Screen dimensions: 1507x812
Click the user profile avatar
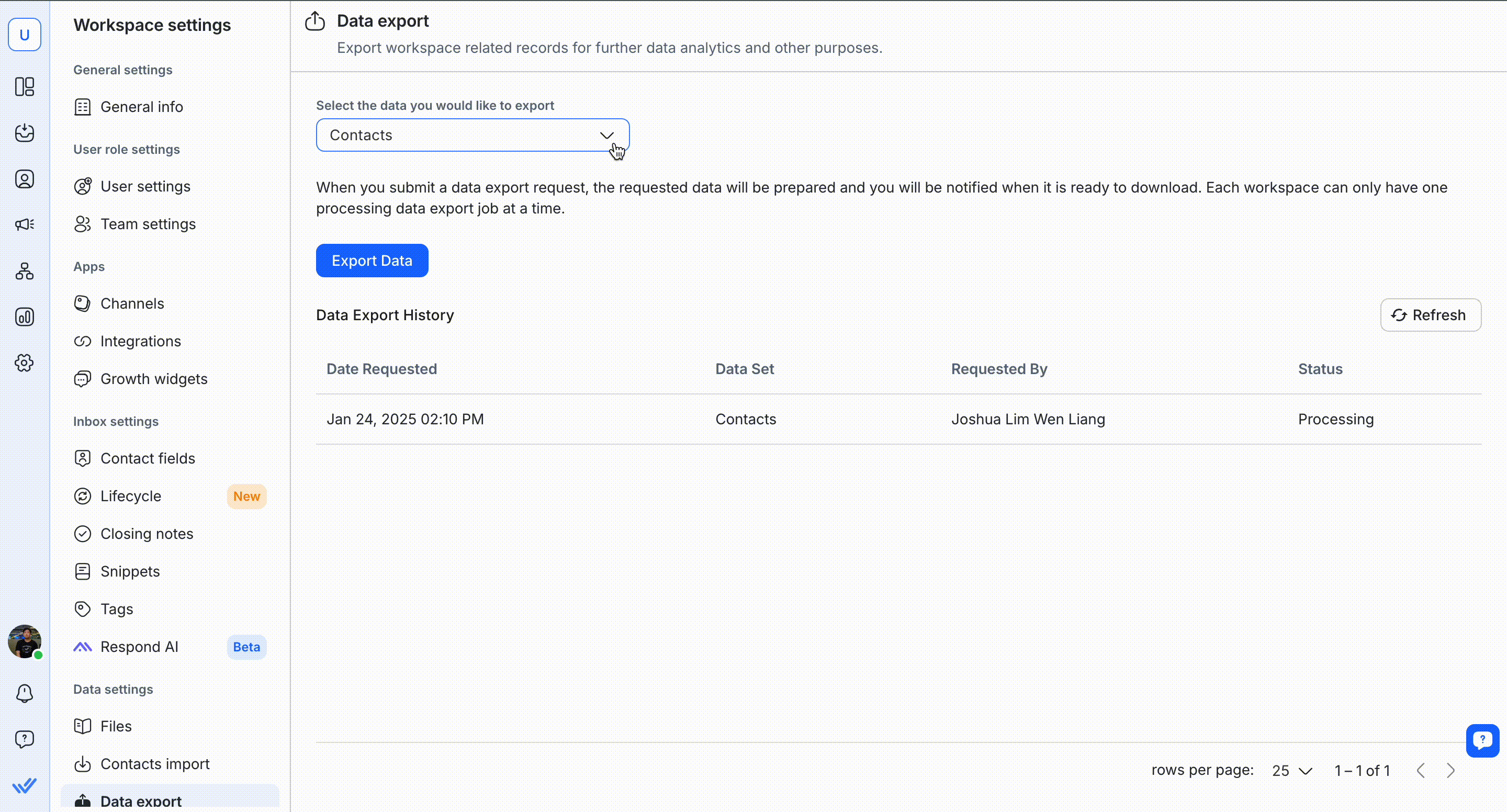(x=25, y=641)
